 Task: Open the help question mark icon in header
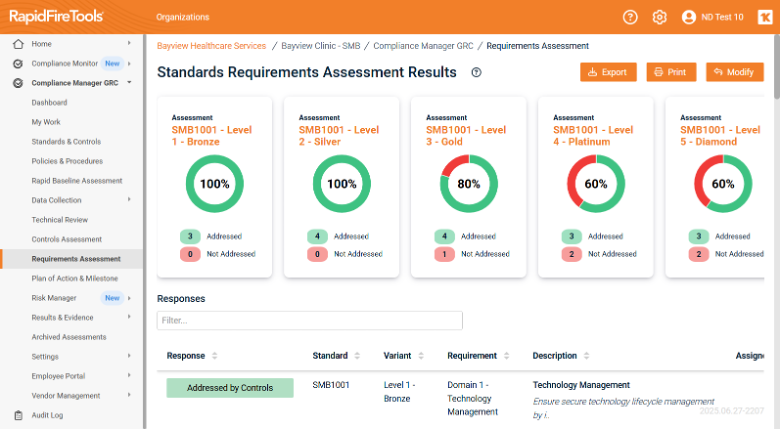(630, 17)
